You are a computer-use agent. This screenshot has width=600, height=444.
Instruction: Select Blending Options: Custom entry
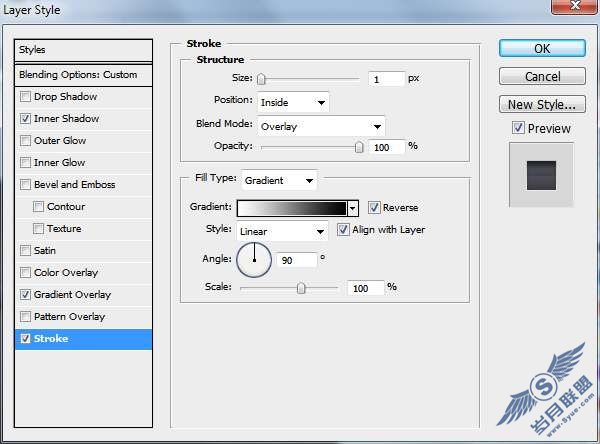click(83, 75)
